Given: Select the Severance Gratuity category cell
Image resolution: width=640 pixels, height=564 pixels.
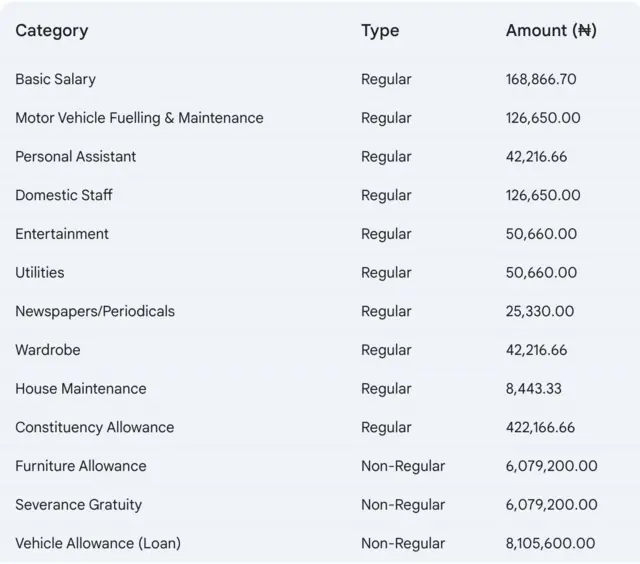Looking at the screenshot, I should tap(79, 505).
